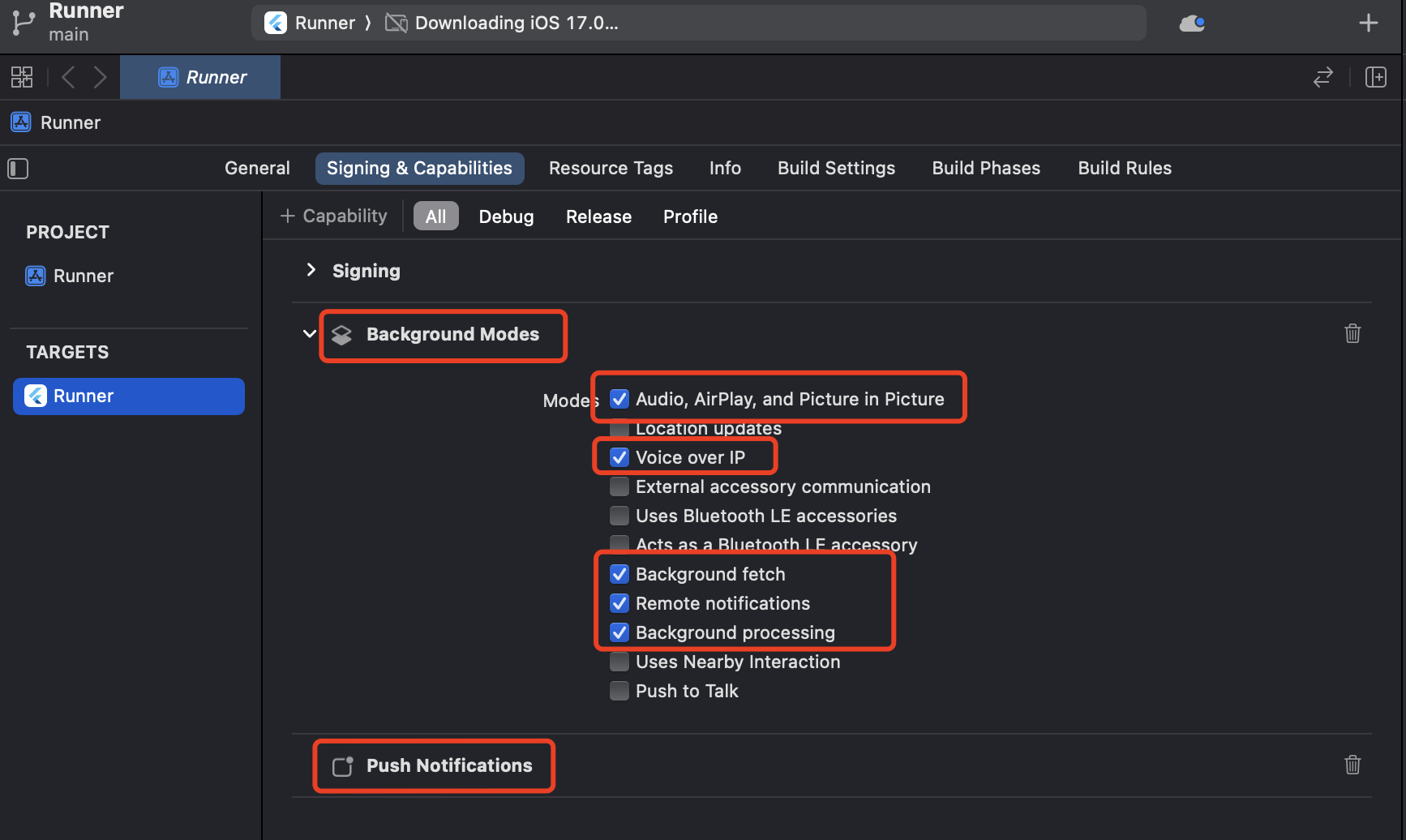Image resolution: width=1406 pixels, height=840 pixels.
Task: Go forward using the right navigation arrow
Action: pos(100,77)
